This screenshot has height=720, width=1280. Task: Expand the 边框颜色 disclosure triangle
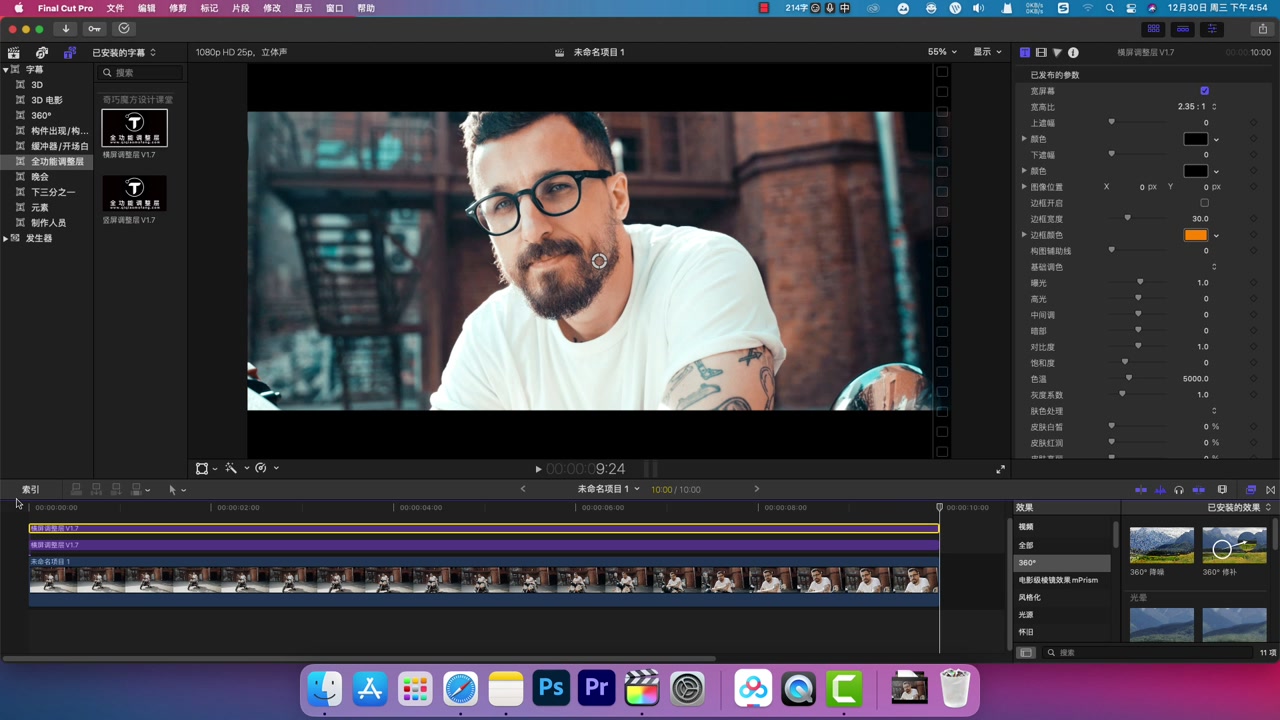pyautogui.click(x=1024, y=235)
